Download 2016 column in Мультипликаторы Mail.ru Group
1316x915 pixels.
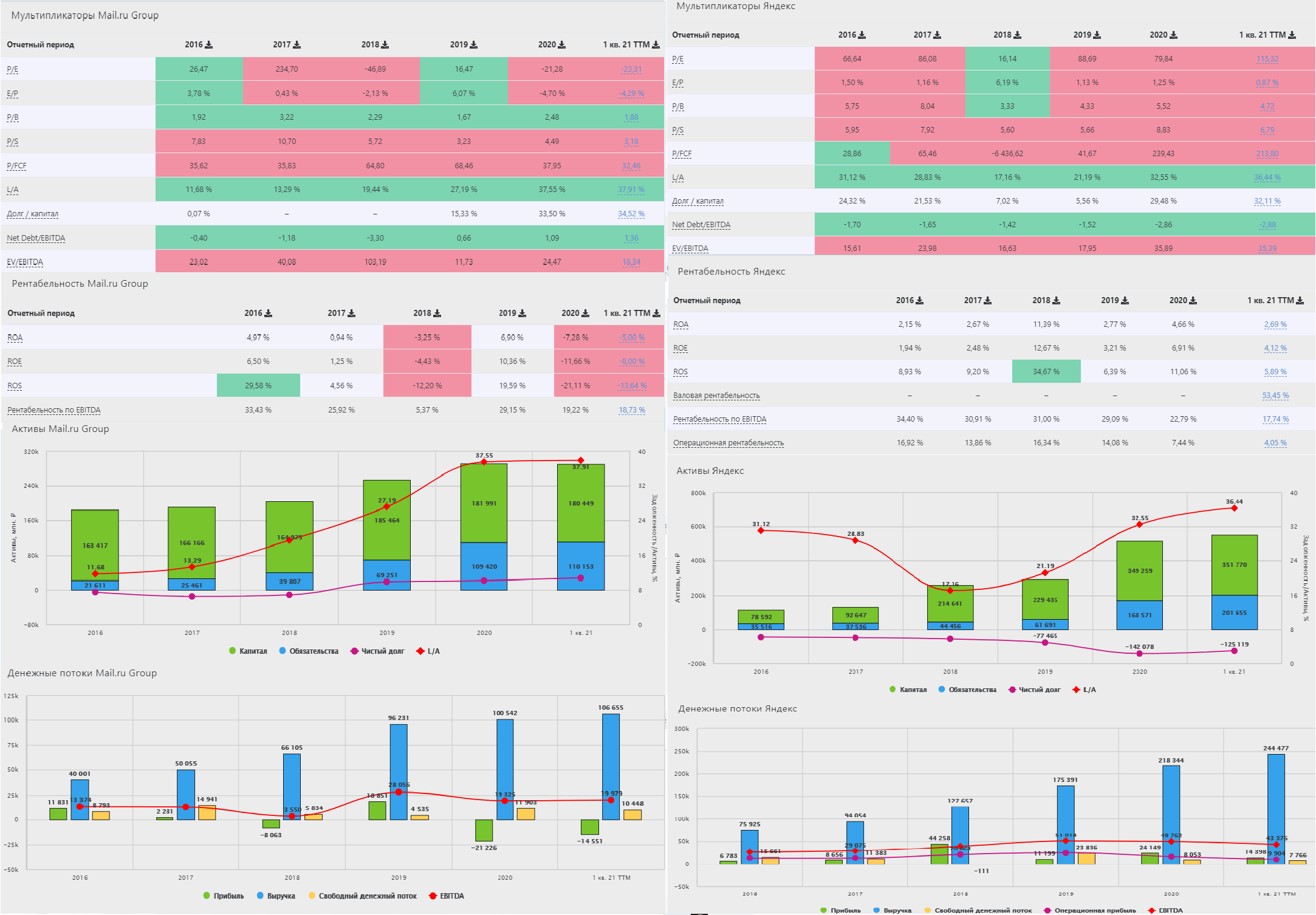coord(209,45)
